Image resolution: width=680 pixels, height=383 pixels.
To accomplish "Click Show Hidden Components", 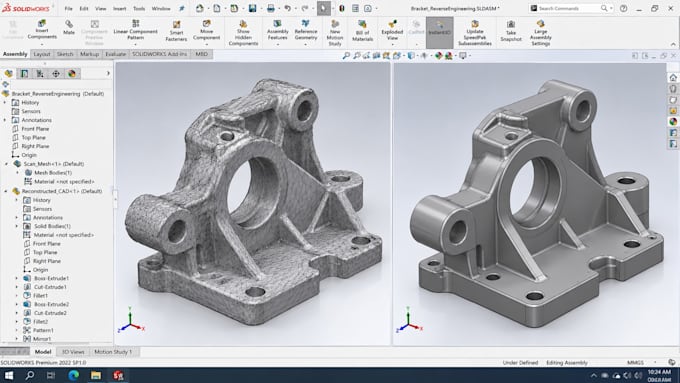I will pyautogui.click(x=243, y=33).
